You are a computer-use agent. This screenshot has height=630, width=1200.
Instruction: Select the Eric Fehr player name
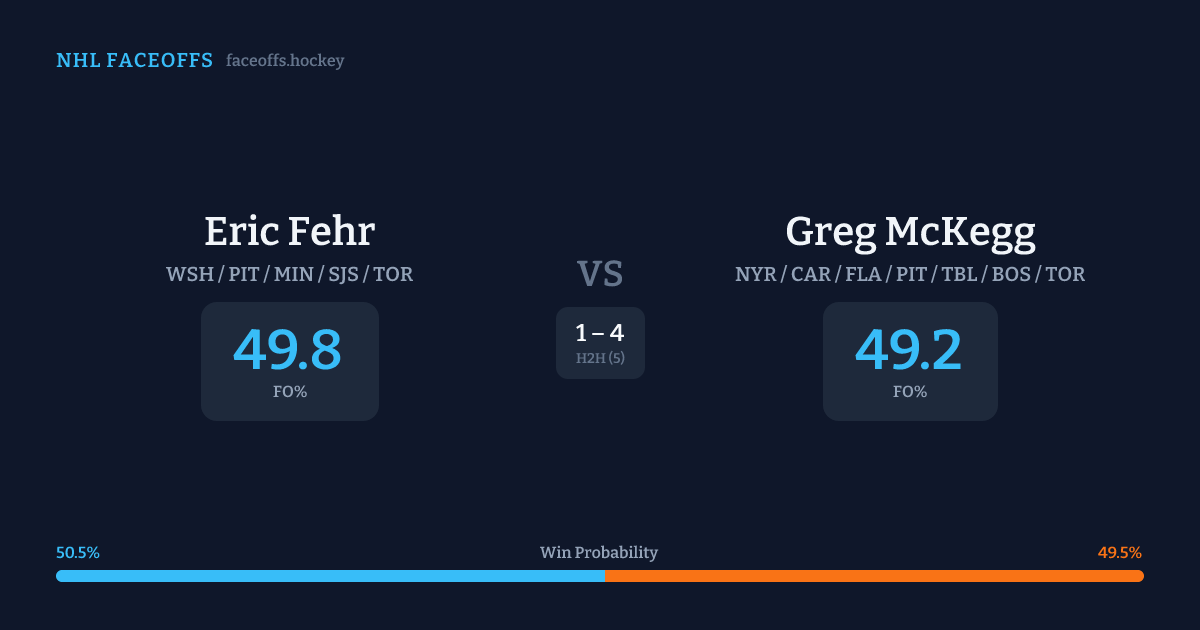coord(289,231)
